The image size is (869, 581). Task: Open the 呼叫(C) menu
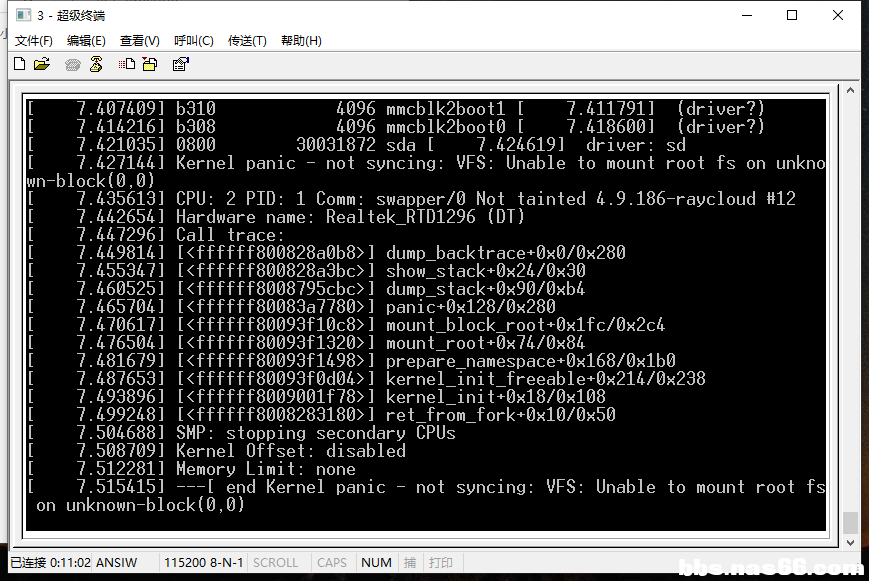[193, 40]
